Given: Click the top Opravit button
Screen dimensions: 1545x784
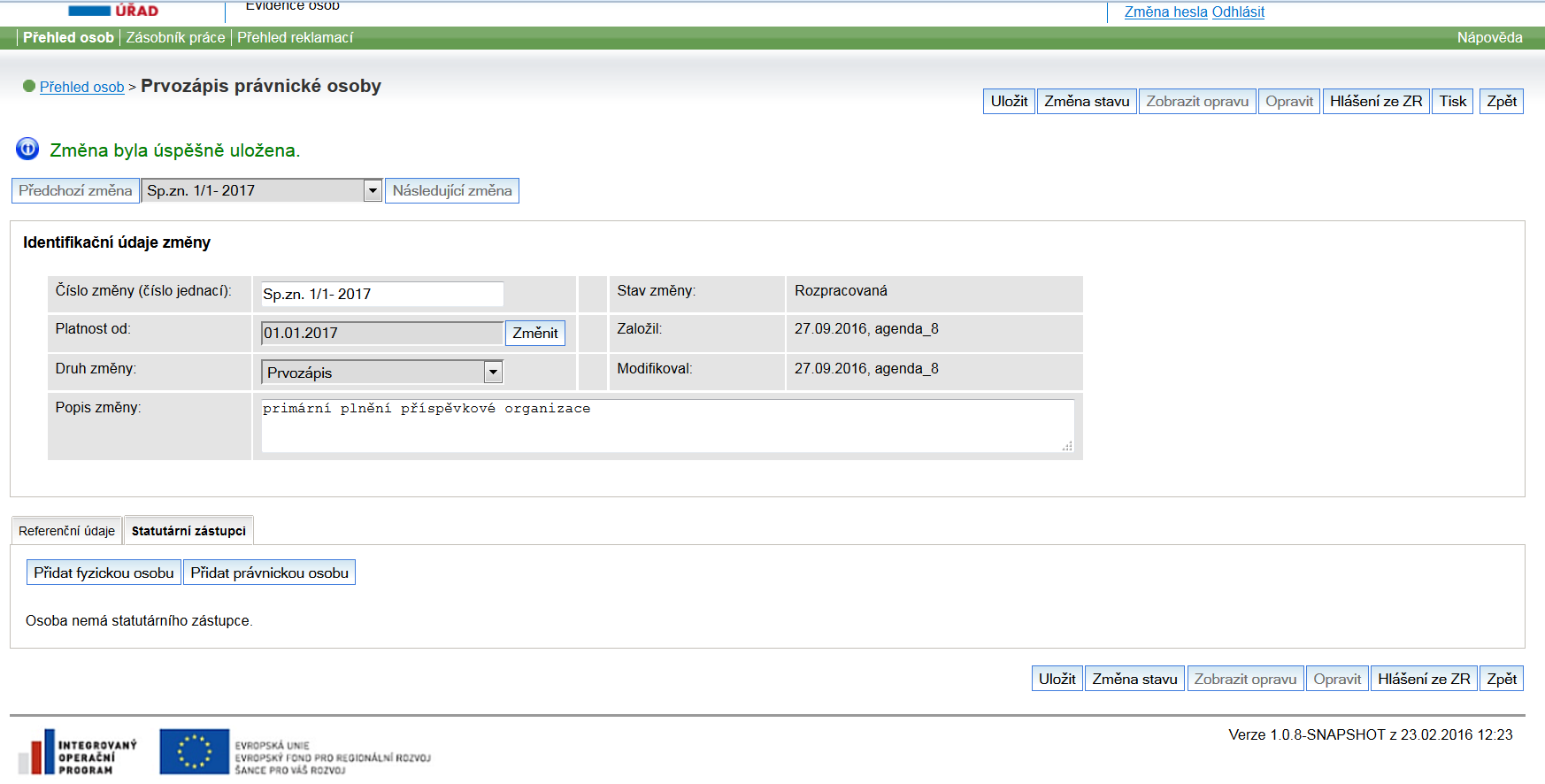Looking at the screenshot, I should [1289, 101].
